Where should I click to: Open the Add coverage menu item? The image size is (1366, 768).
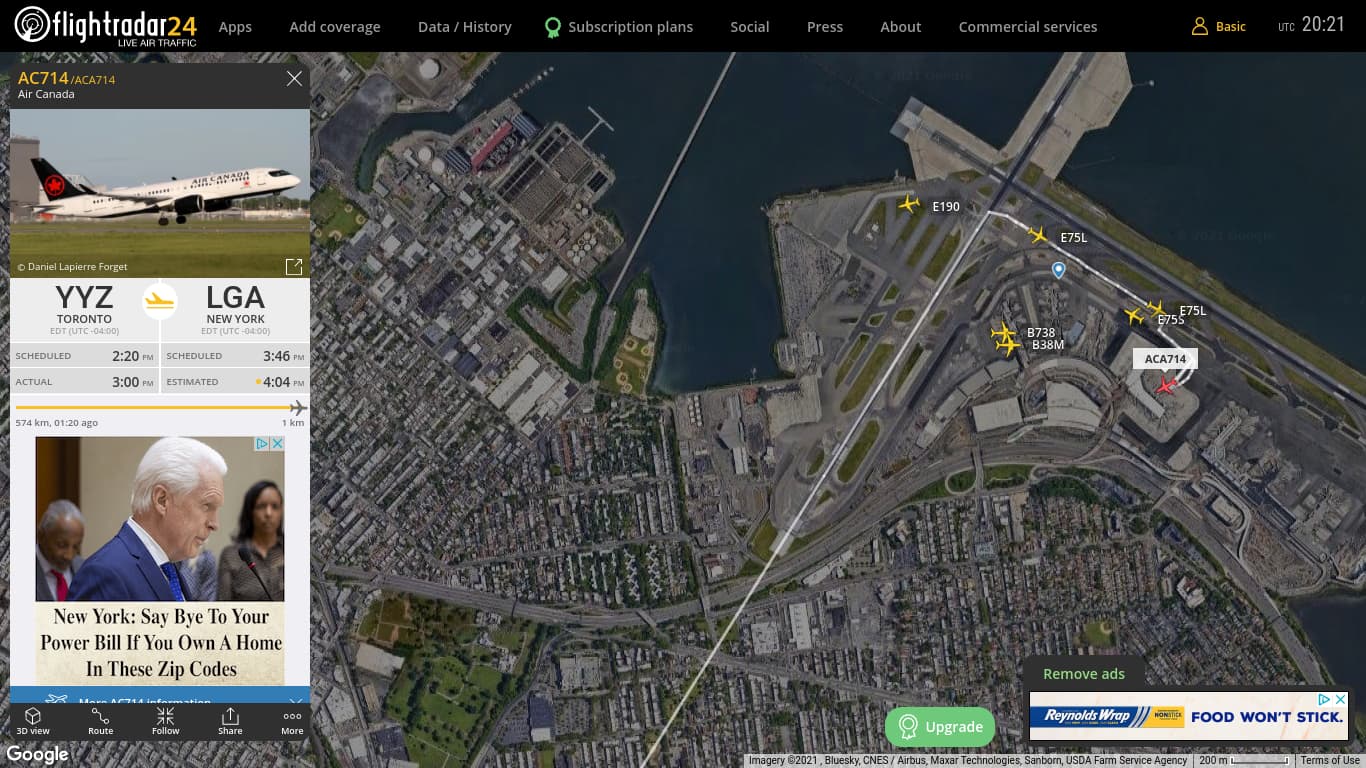(335, 27)
